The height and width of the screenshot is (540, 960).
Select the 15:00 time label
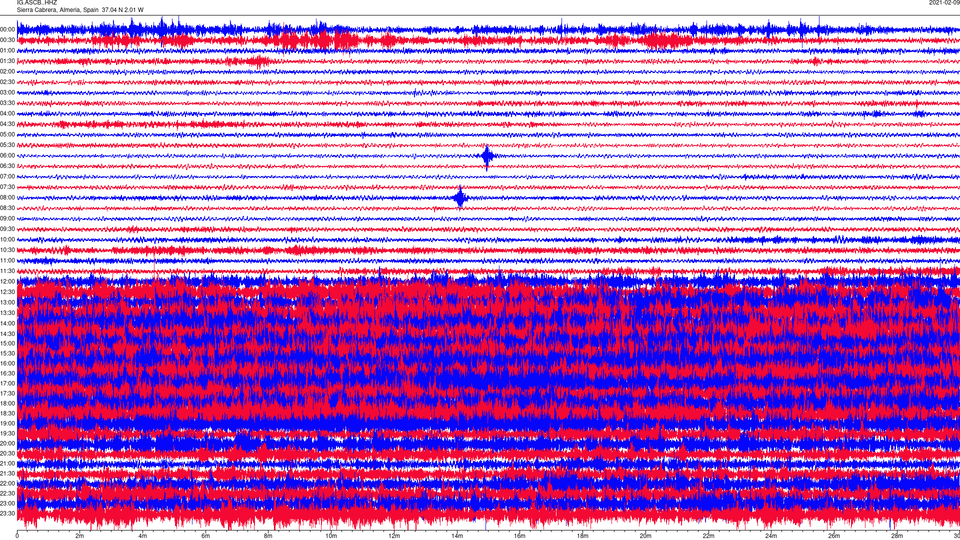tap(7, 343)
